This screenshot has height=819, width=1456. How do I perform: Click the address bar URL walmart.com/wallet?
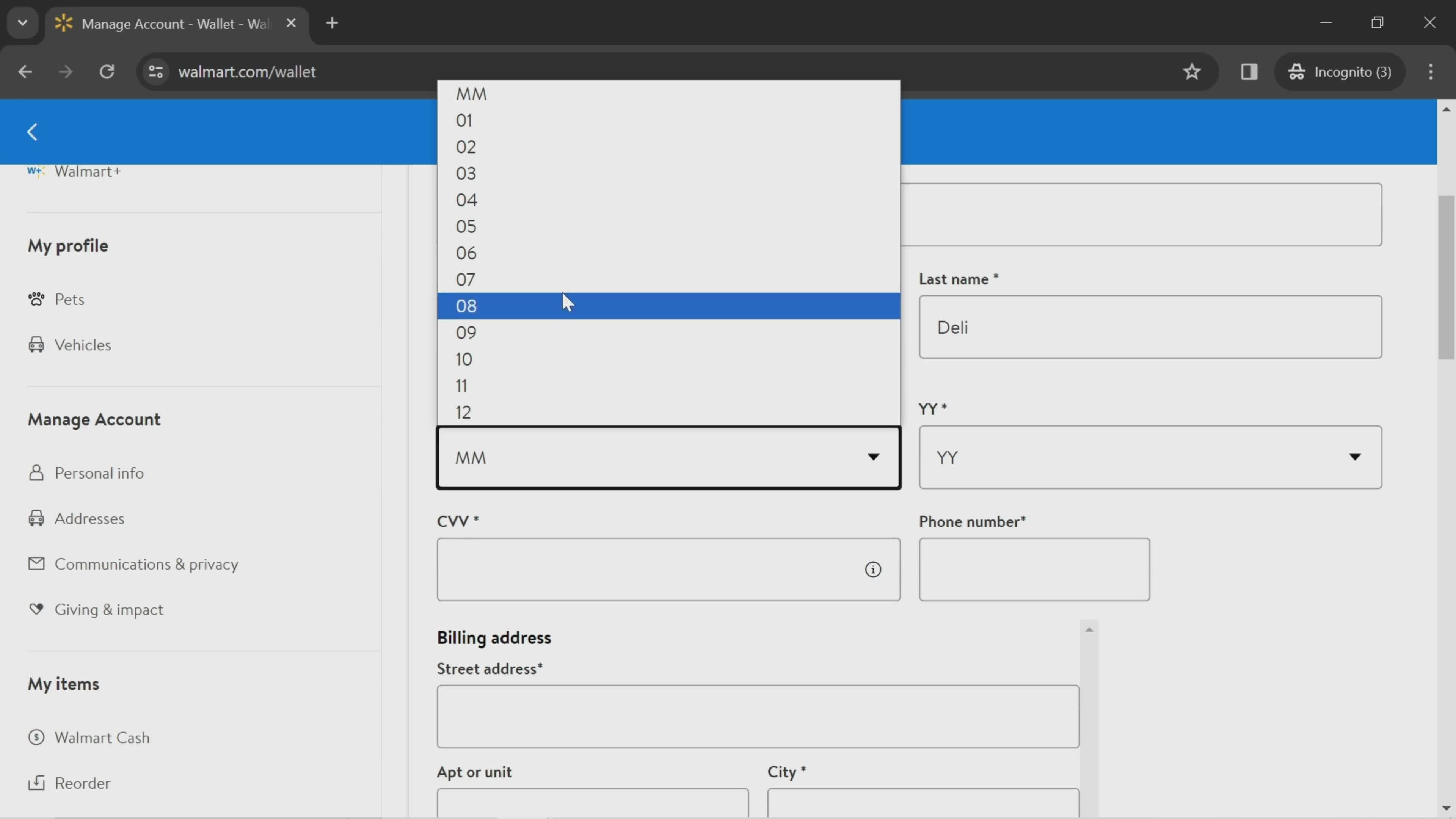pos(247,72)
